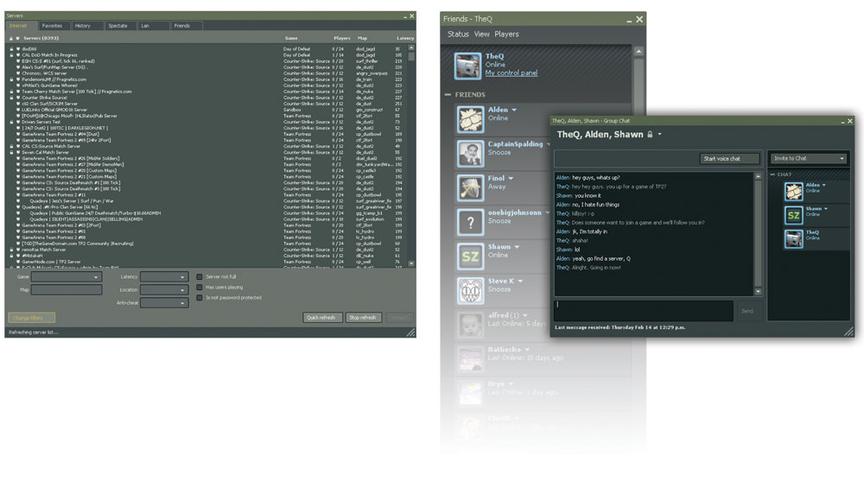Click Steve K's avatar icon
Viewport: 864px width, 500px height.
click(471, 291)
